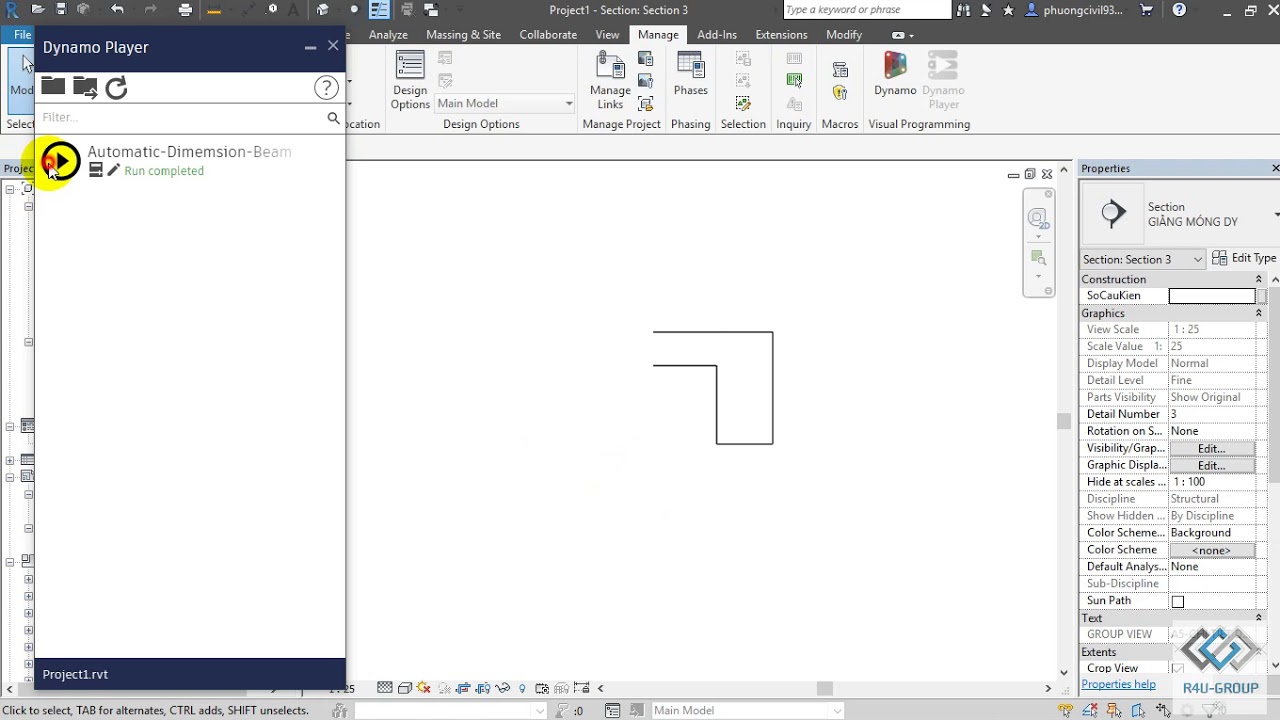Open the Design Options tool
Screen dimensions: 1280x720
click(x=410, y=81)
